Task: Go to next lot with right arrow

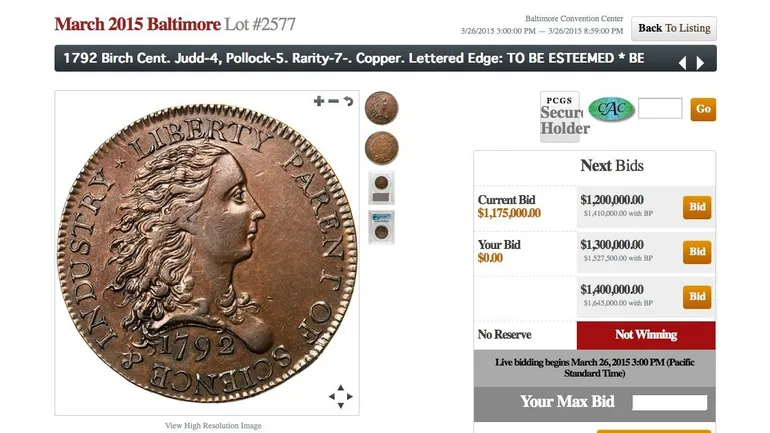Action: point(700,63)
